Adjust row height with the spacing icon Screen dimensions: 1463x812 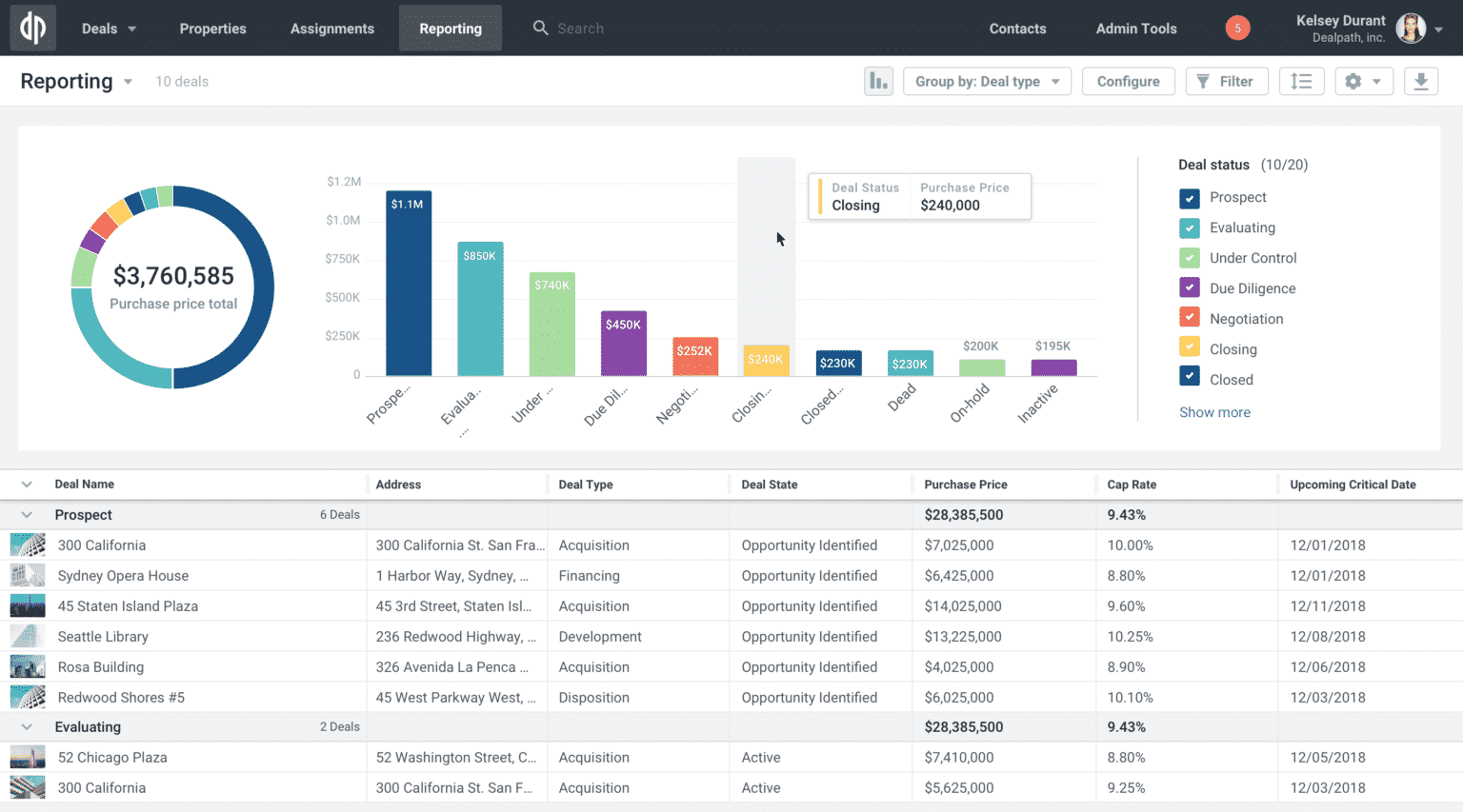pyautogui.click(x=1301, y=81)
